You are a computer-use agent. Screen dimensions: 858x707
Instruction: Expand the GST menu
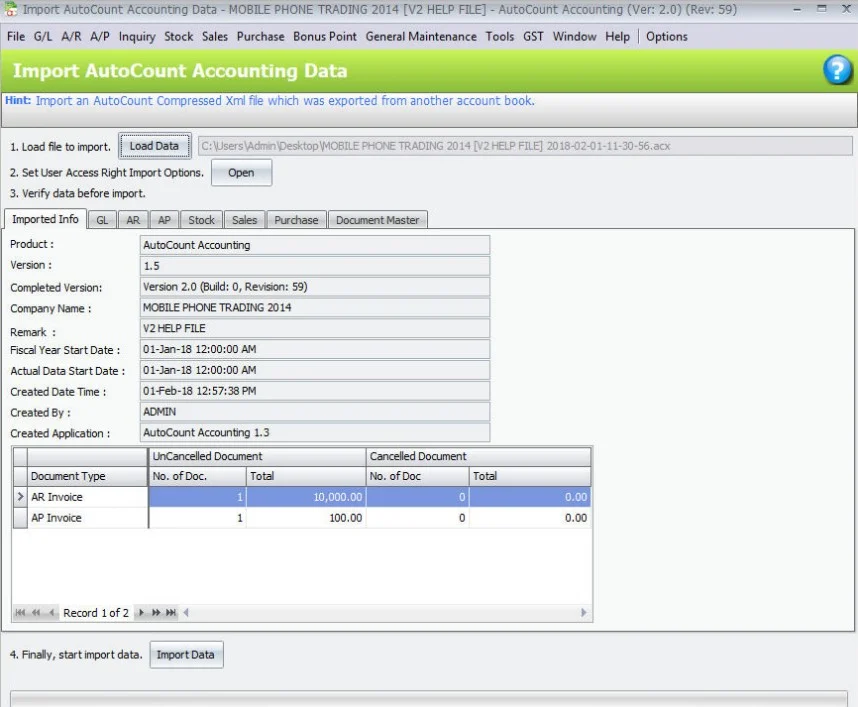coord(533,36)
